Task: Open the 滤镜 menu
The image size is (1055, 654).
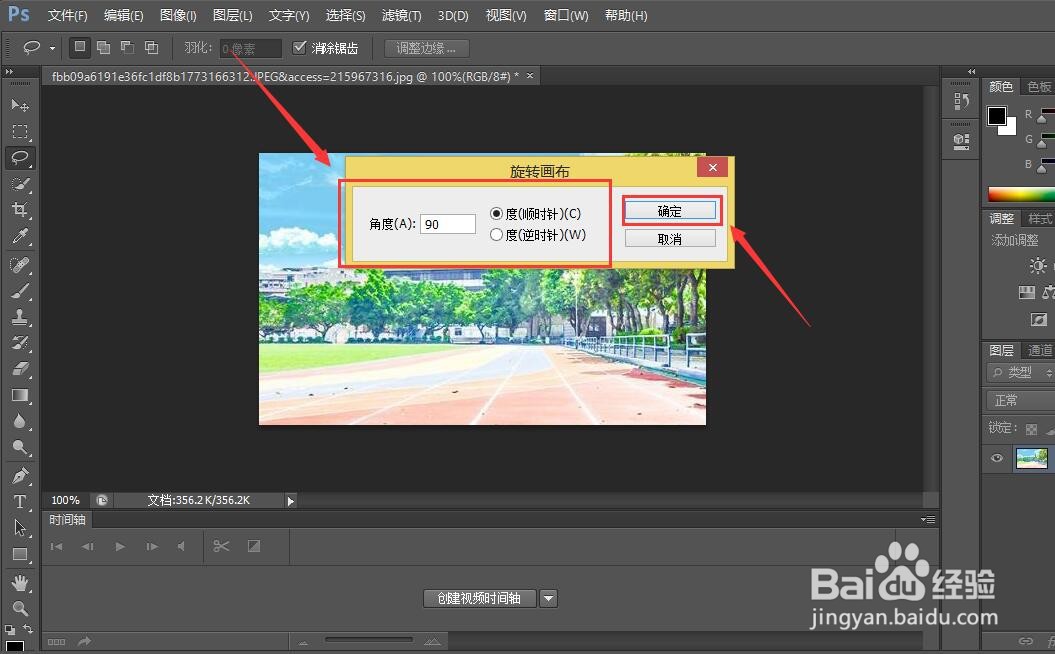Action: (x=401, y=15)
